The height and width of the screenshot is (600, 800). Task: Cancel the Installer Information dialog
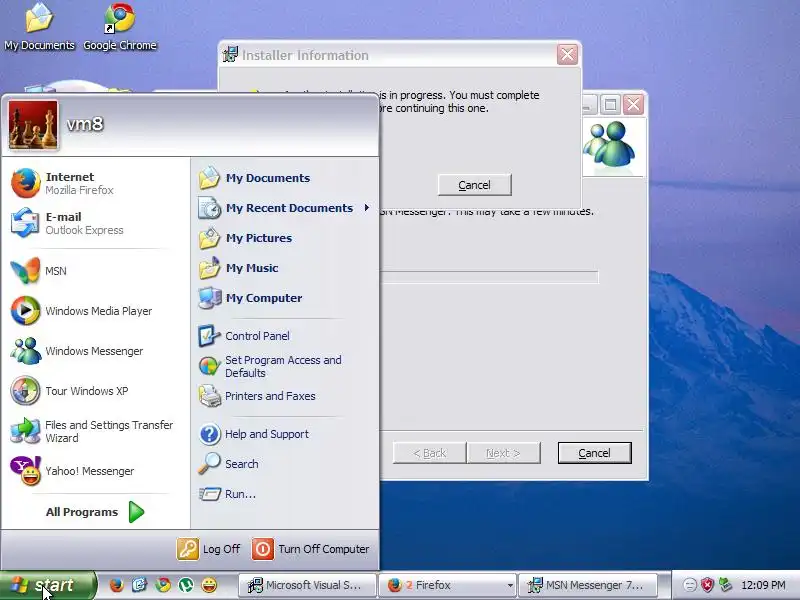click(x=474, y=185)
